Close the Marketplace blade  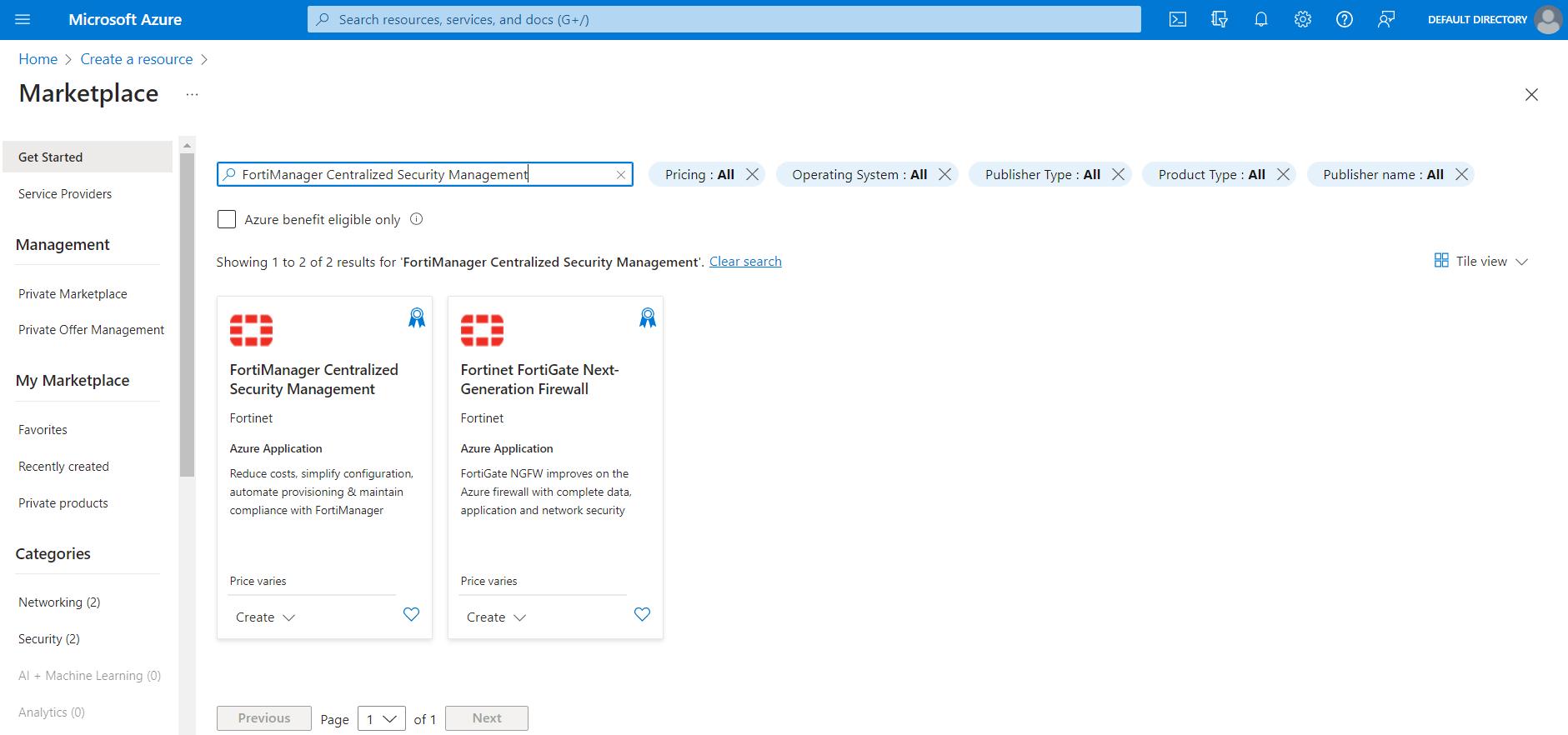pyautogui.click(x=1531, y=94)
